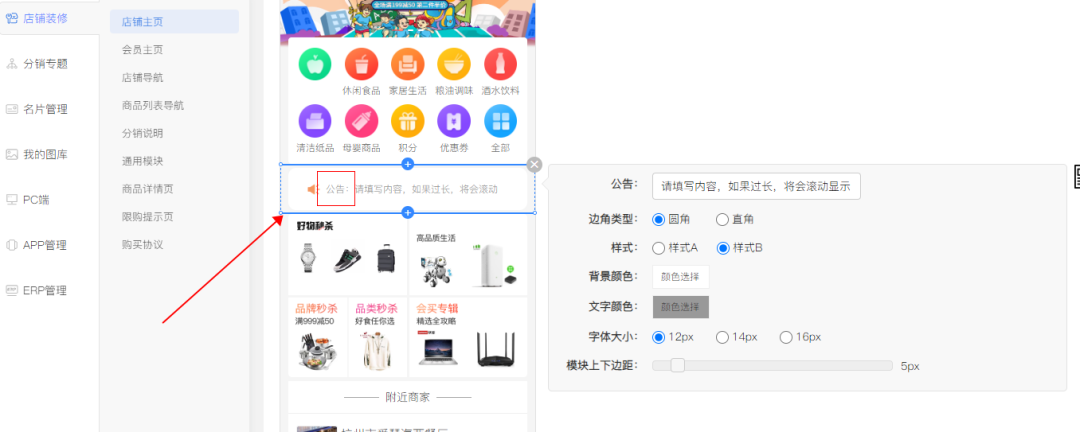Image resolution: width=1080 pixels, height=432 pixels.
Task: Add module above notice using top plus icon
Action: (407, 164)
